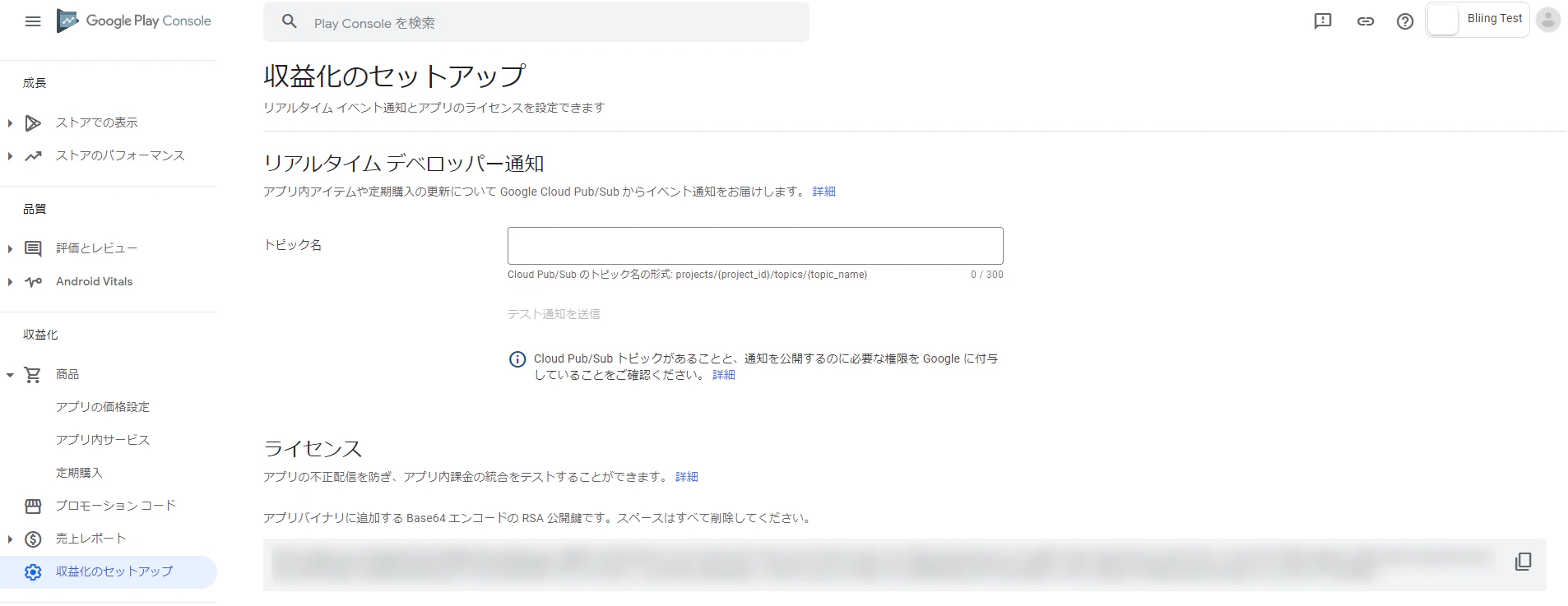Image resolution: width=1568 pixels, height=606 pixels.
Task: Open the Bling Test app selector
Action: [1478, 20]
